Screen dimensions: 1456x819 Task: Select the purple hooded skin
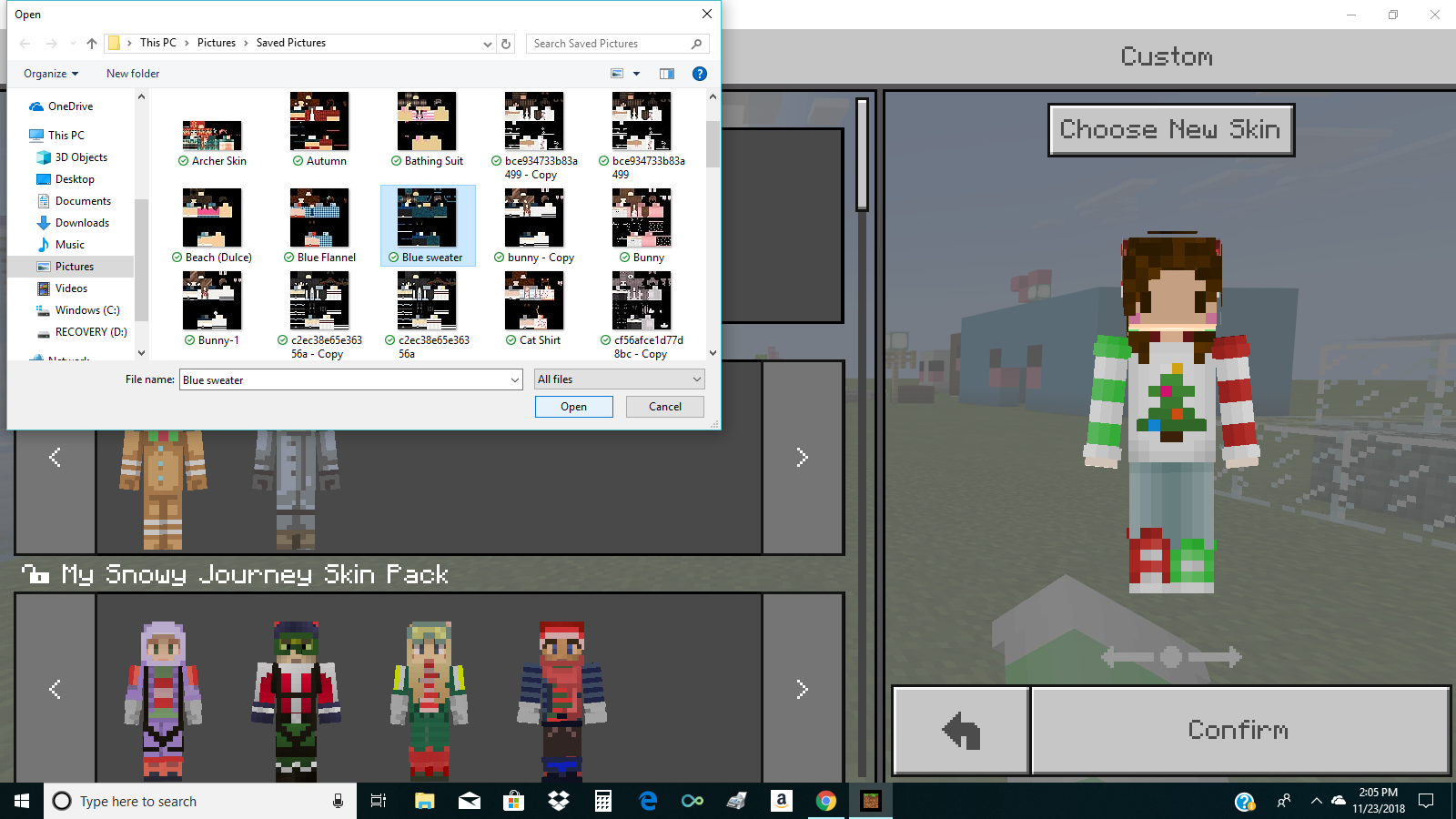164,699
